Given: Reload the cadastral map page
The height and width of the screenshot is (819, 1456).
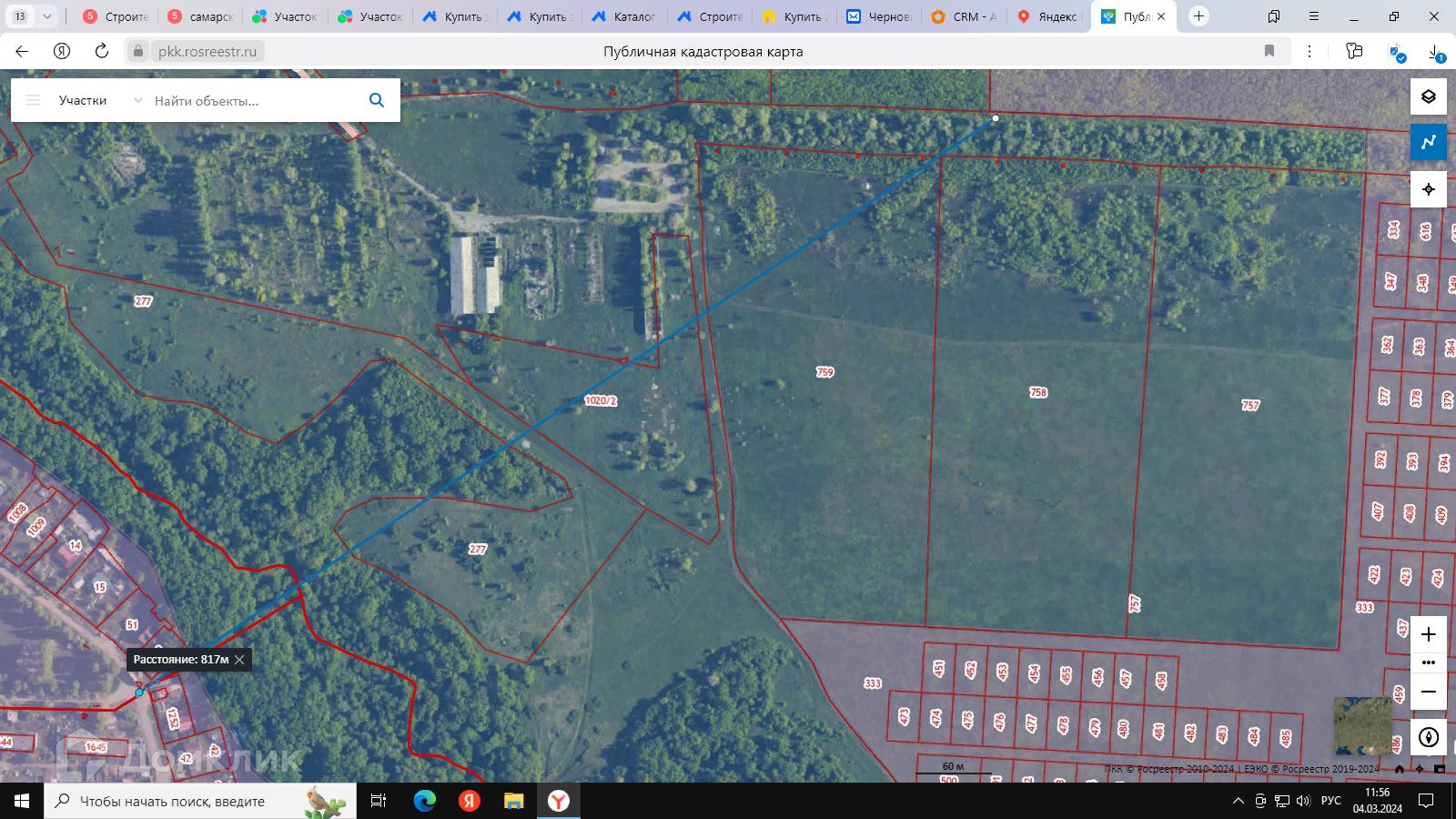Looking at the screenshot, I should 102,52.
